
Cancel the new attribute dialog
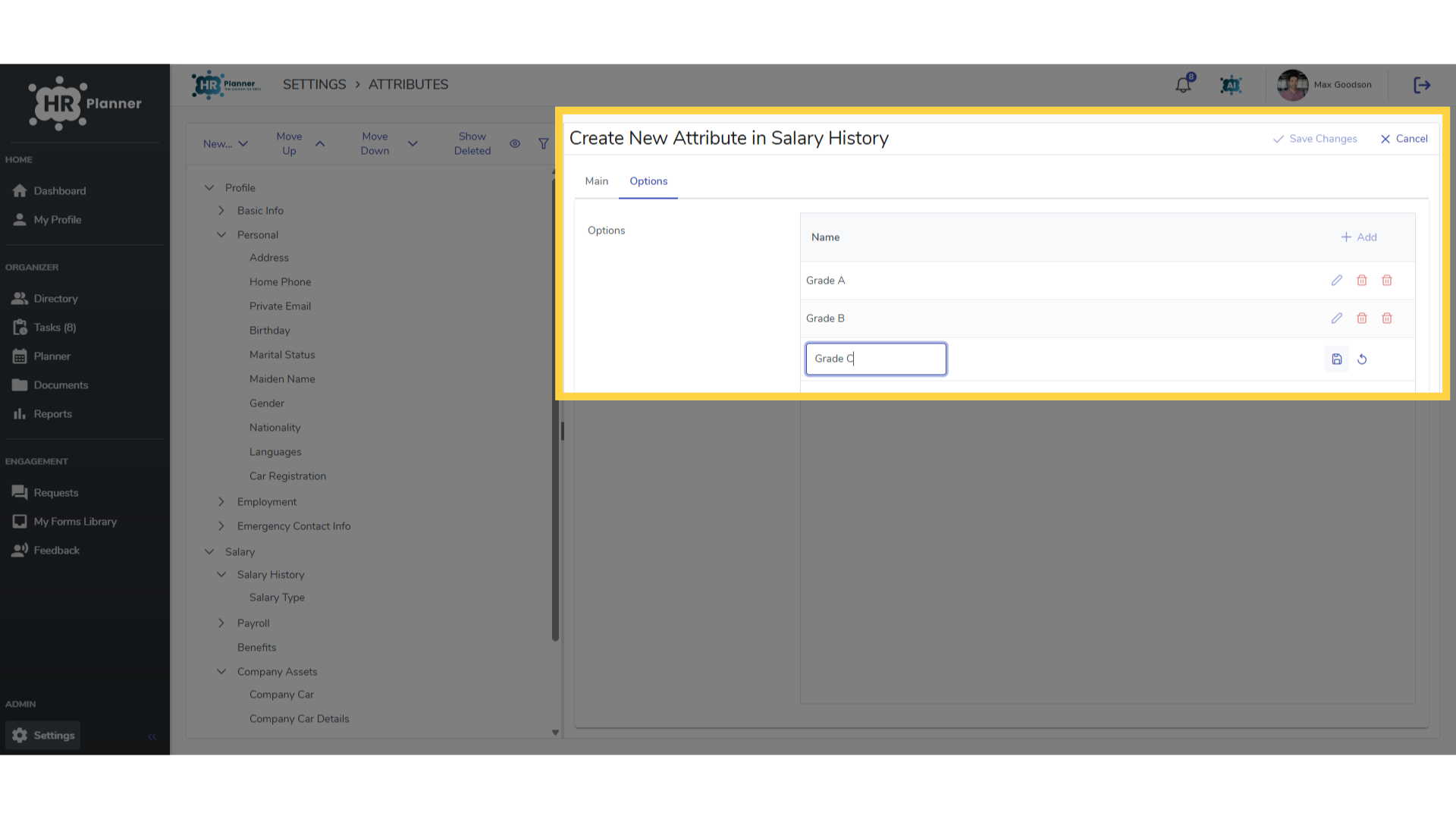tap(1404, 139)
